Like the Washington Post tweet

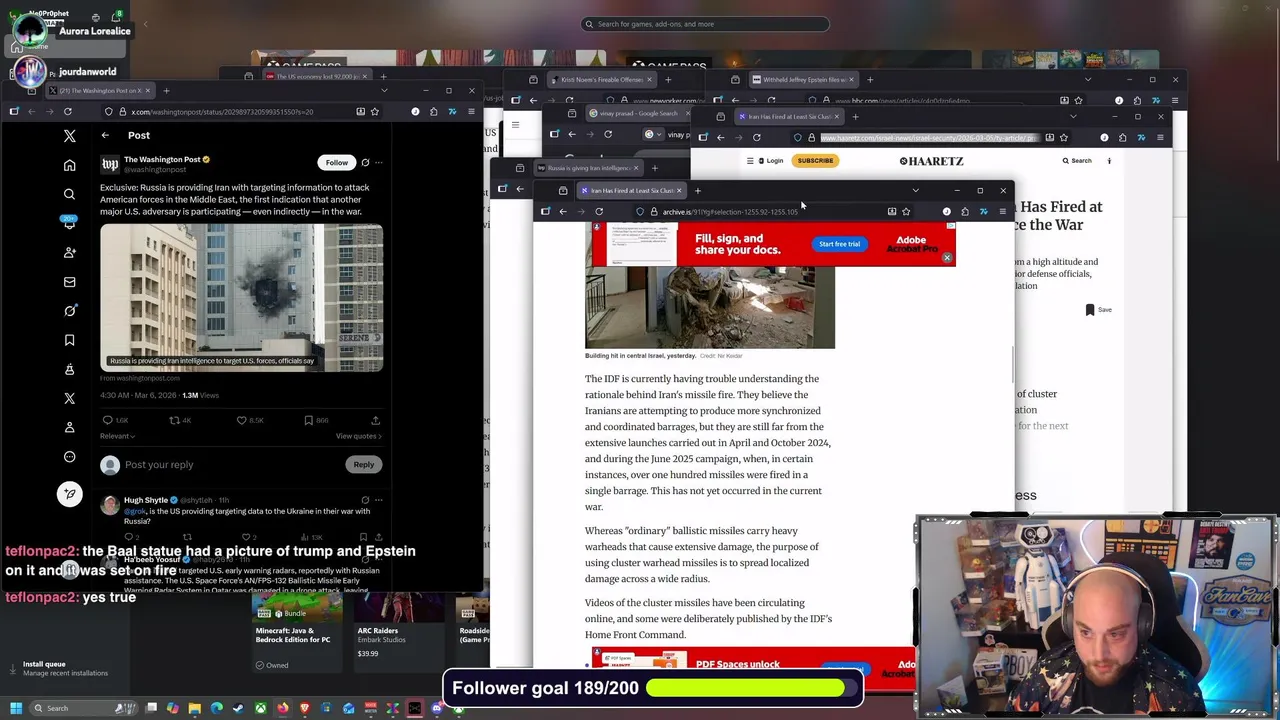(x=241, y=420)
